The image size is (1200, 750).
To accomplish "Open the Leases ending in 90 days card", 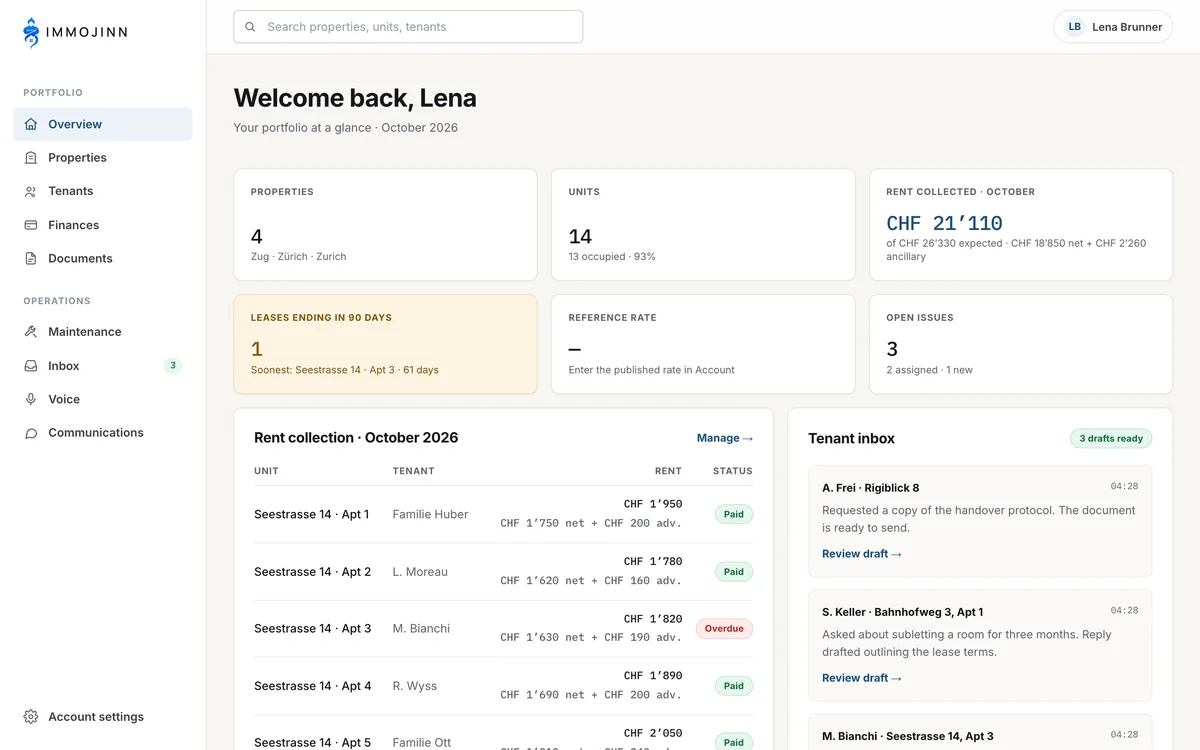I will point(385,344).
